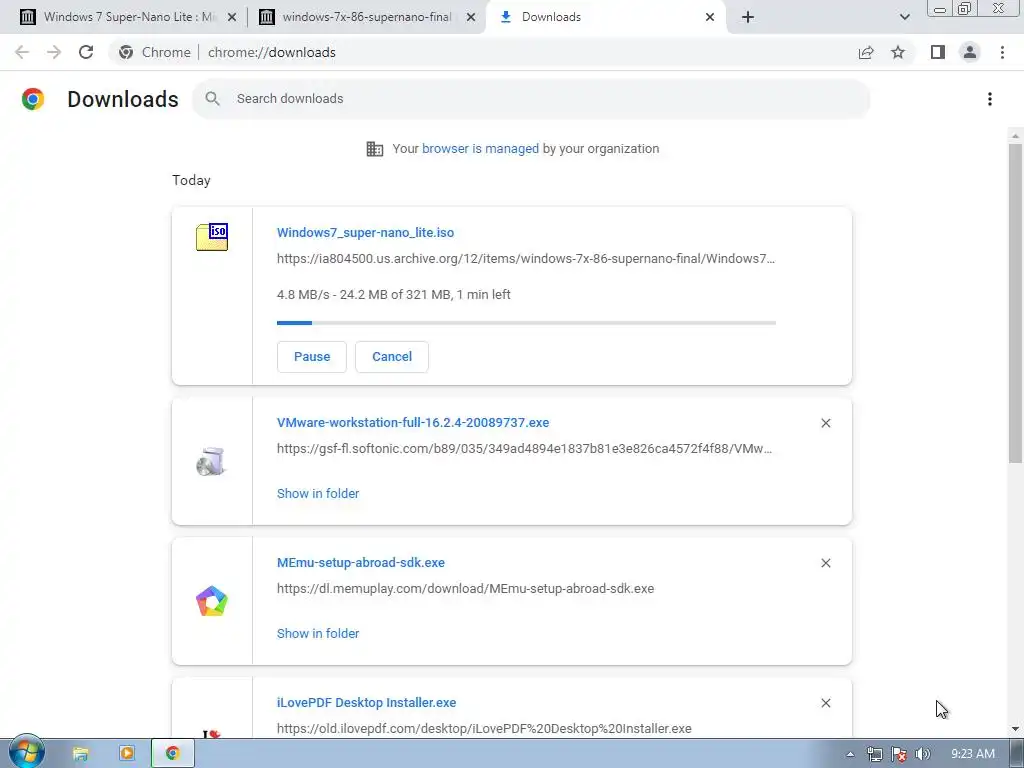The image size is (1024, 768).
Task: Click the 9:23 AM taskbar clock
Action: pos(972,754)
